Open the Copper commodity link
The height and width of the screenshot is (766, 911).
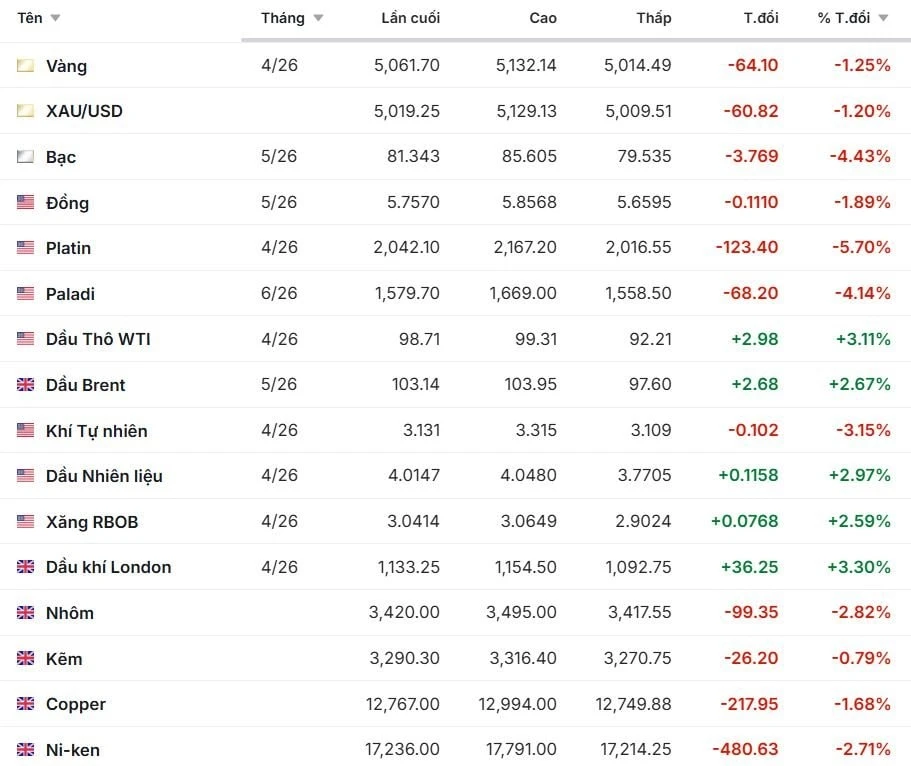[76, 704]
